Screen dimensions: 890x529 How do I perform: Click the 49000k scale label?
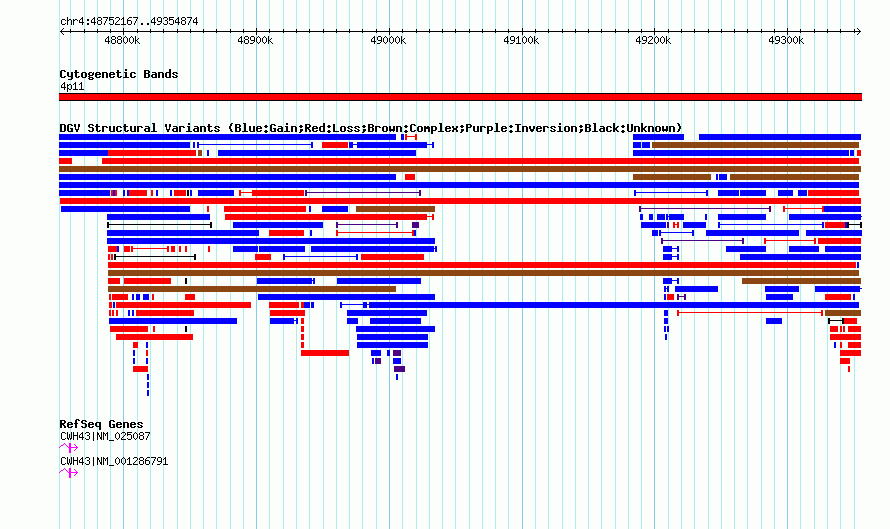point(388,40)
